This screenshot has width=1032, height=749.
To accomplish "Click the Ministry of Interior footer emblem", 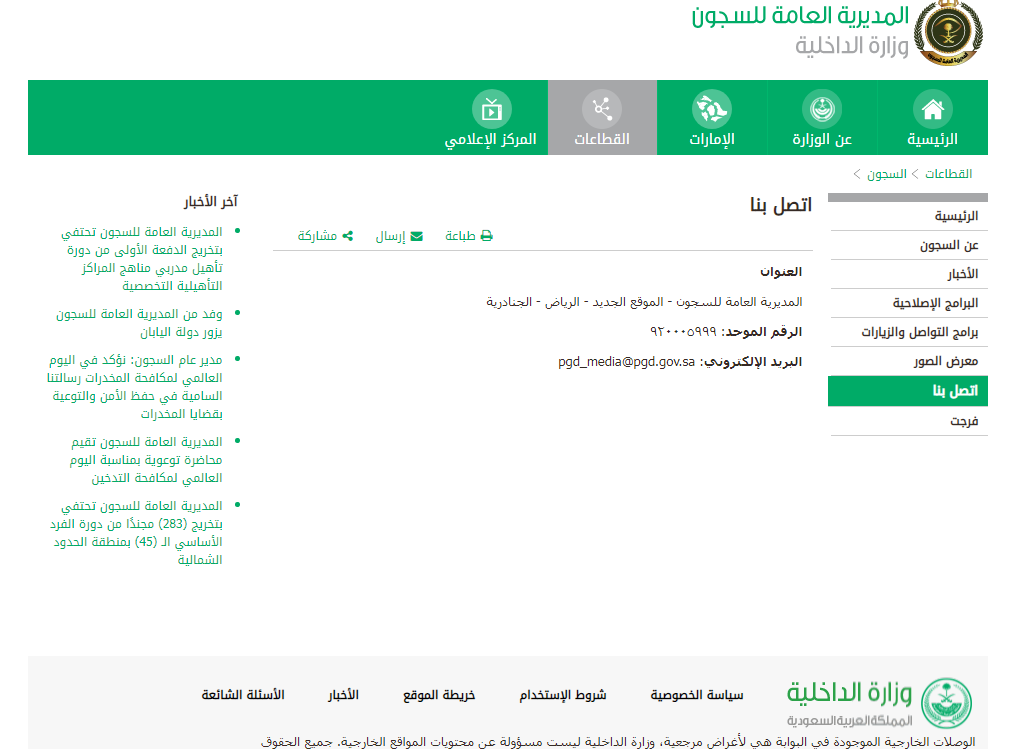I will coord(946,703).
